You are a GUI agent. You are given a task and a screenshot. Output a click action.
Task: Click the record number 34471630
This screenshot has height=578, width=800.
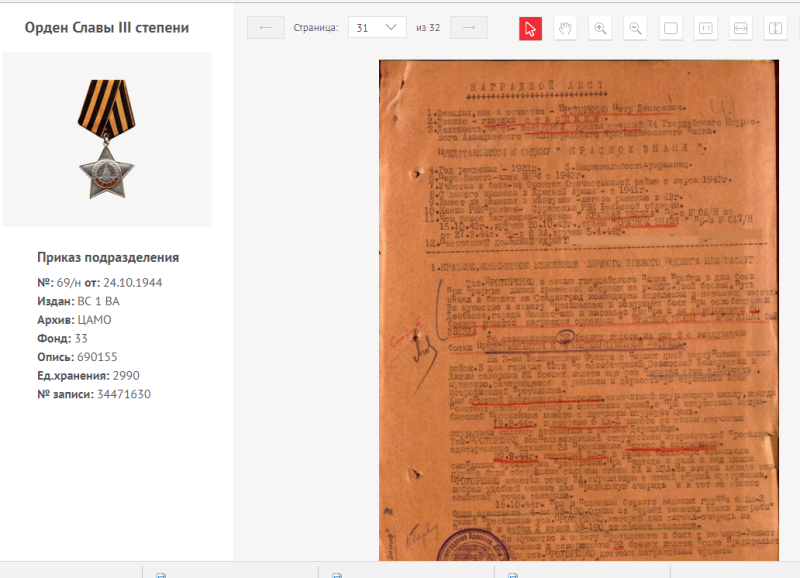click(x=123, y=394)
